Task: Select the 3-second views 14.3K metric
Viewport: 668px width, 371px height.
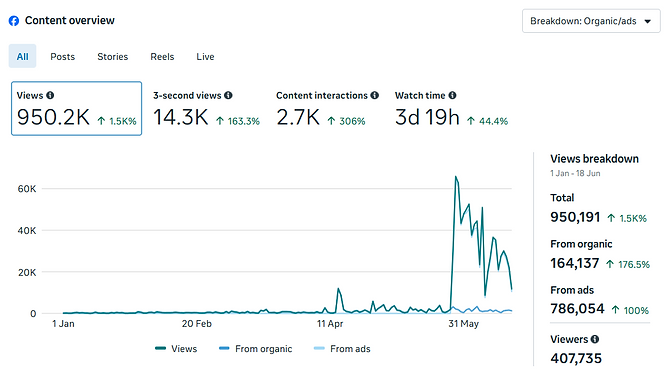Action: [x=207, y=109]
